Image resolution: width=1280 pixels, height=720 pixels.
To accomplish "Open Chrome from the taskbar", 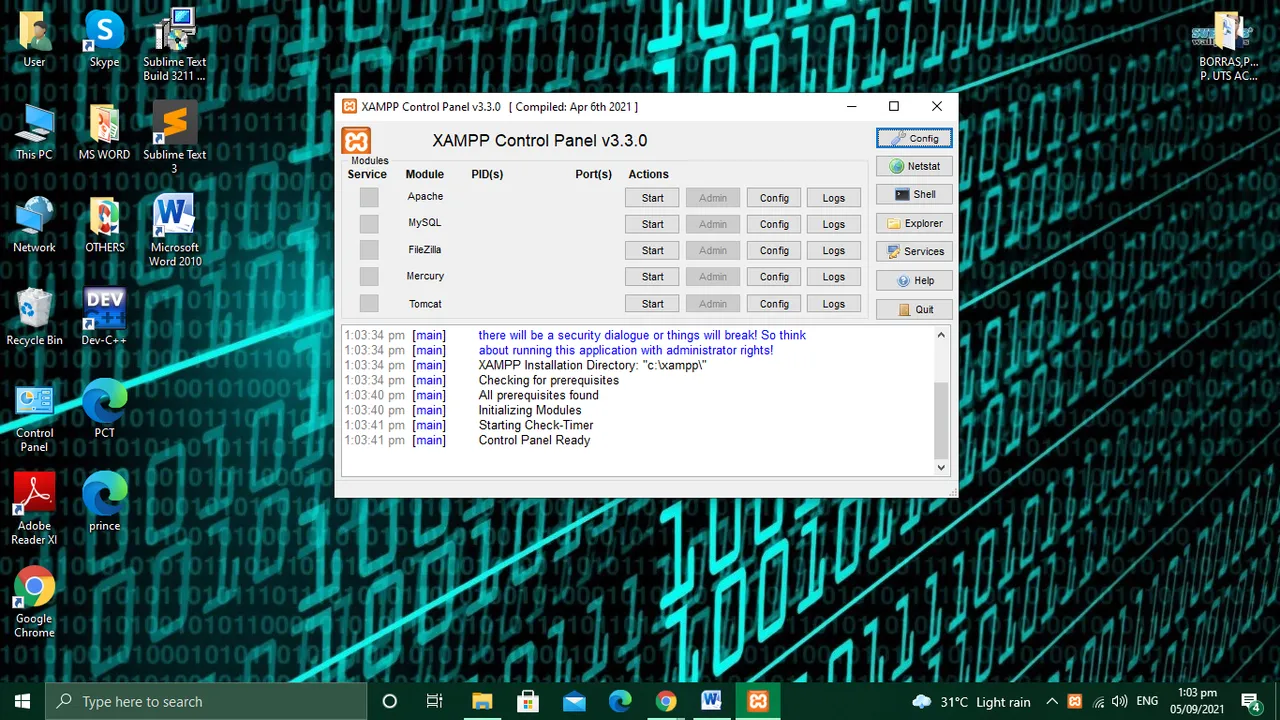I will pos(666,701).
